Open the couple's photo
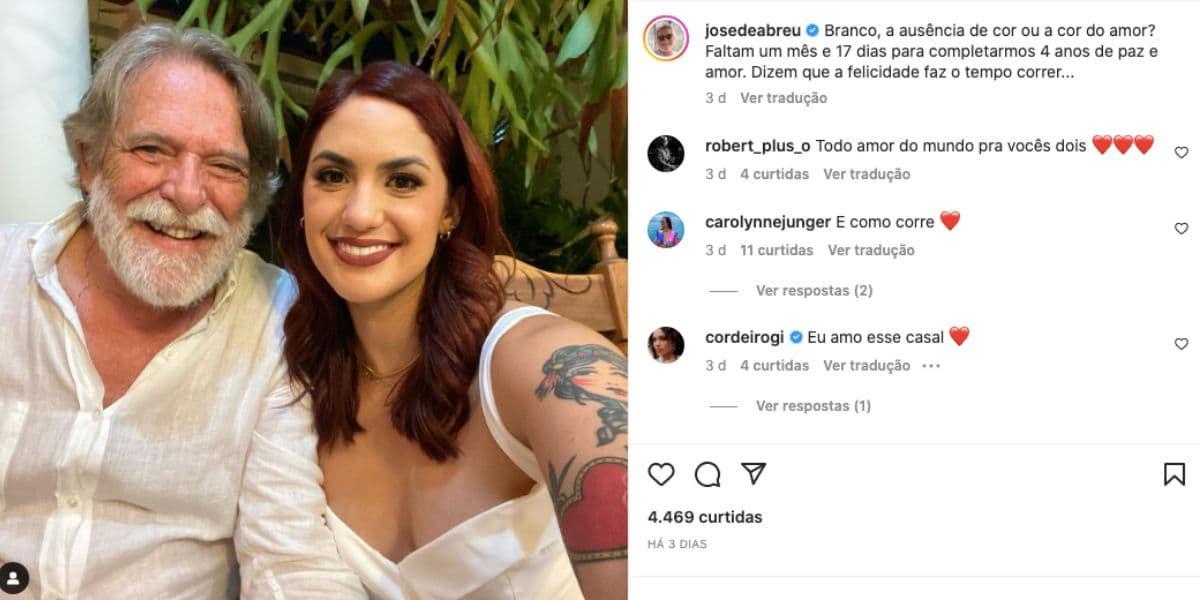1200x600 pixels. coord(314,300)
